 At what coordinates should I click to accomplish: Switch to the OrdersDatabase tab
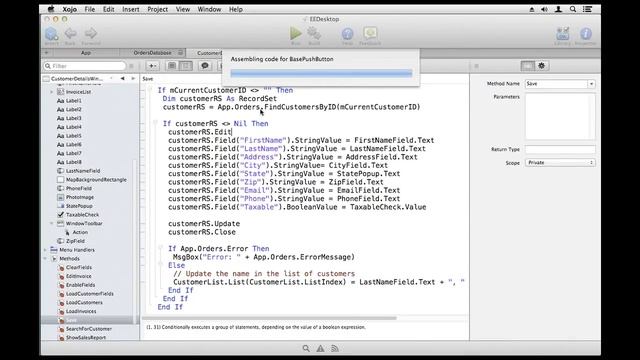[153, 53]
